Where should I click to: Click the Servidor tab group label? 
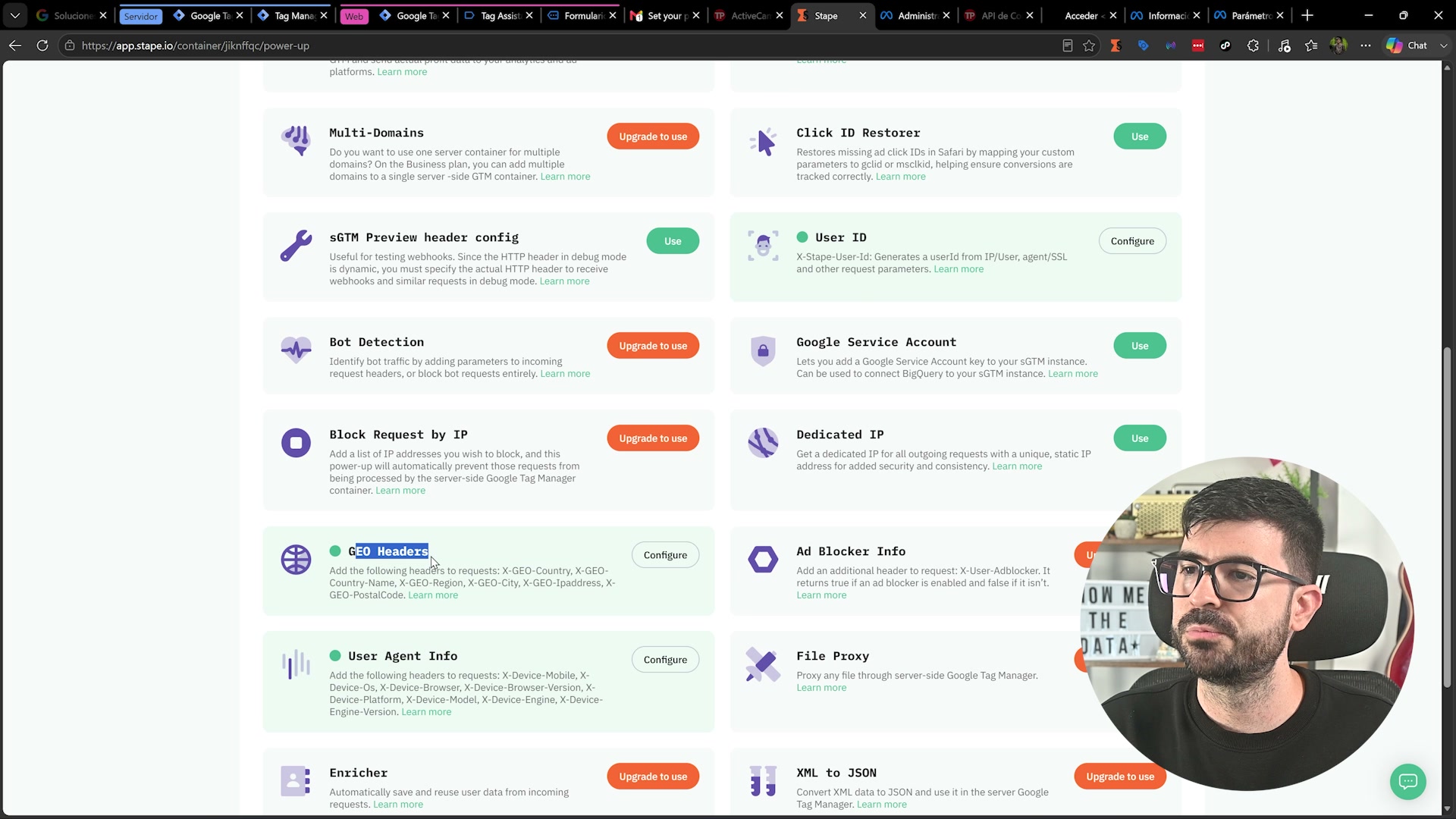[141, 16]
